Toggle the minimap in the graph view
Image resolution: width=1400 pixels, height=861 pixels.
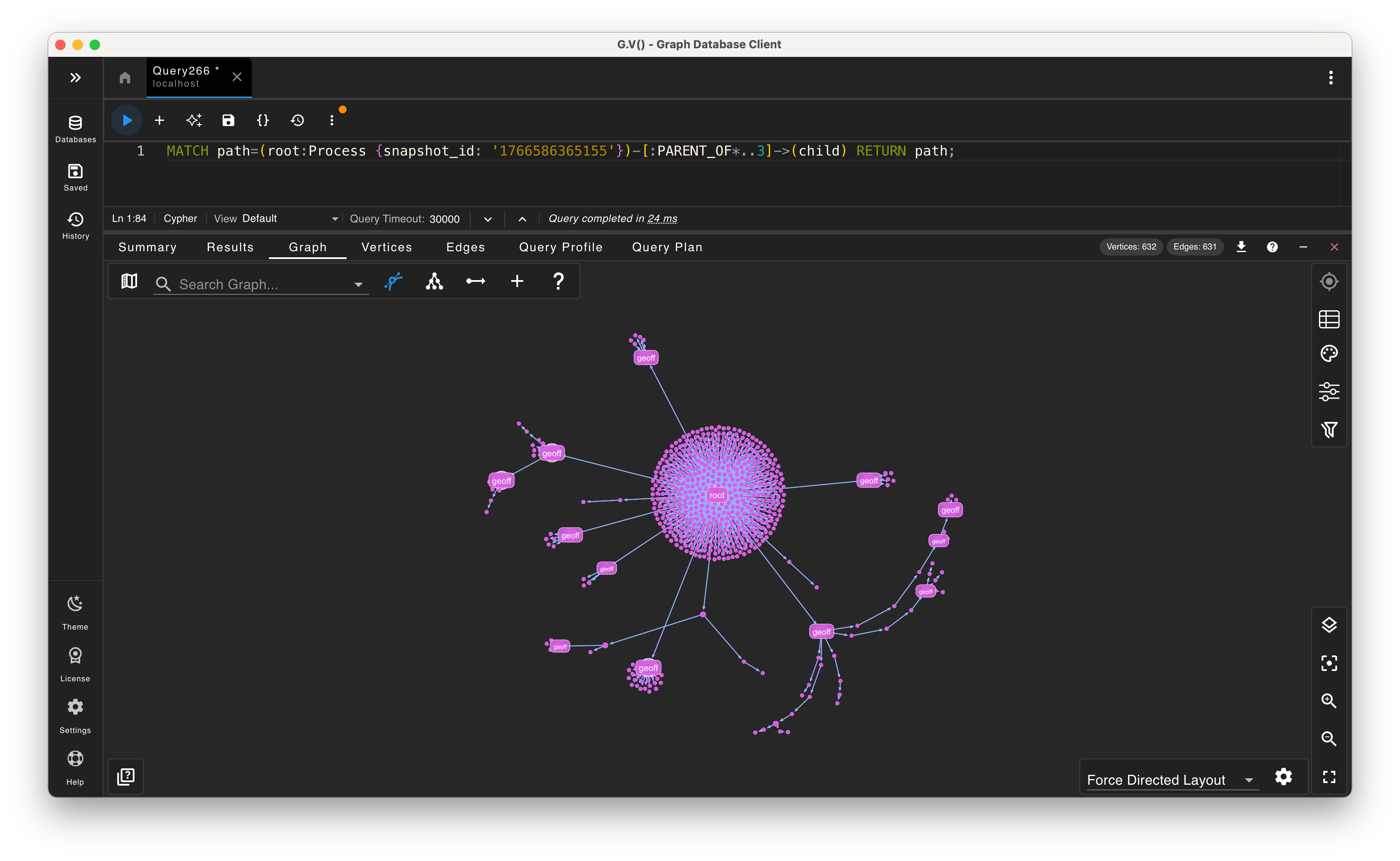coord(129,281)
